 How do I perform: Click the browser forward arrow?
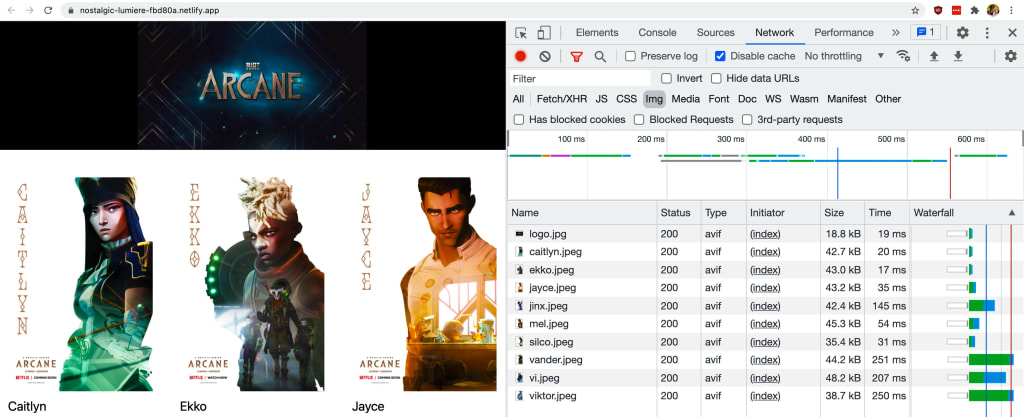pyautogui.click(x=29, y=10)
